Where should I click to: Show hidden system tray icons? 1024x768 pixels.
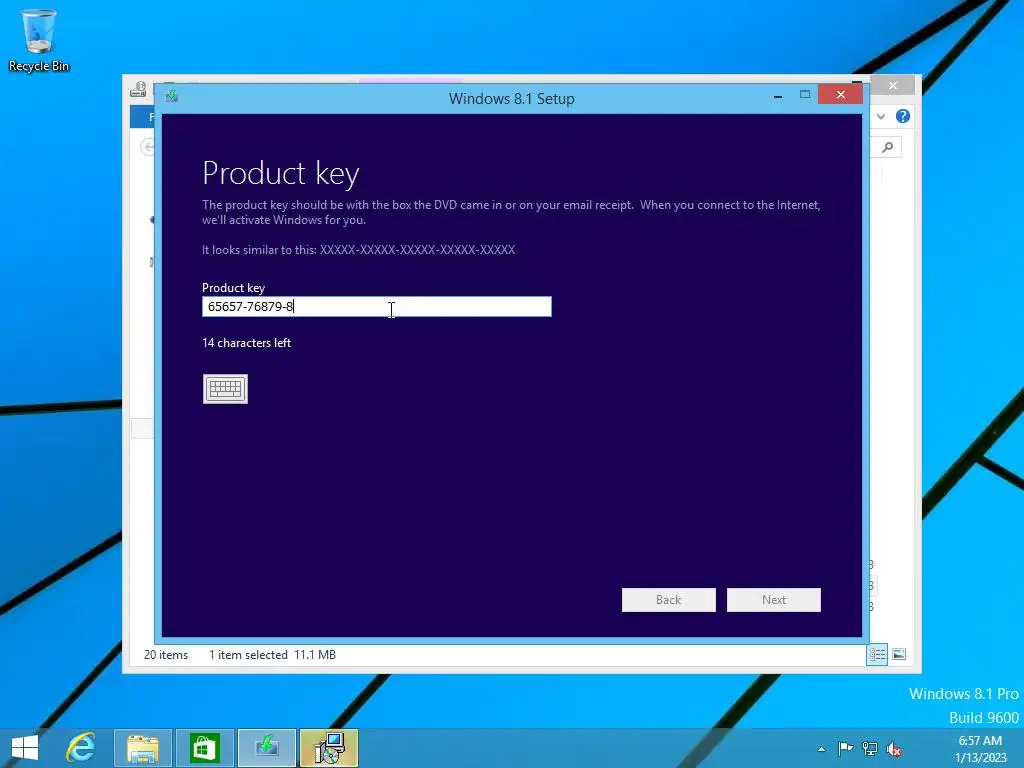pyautogui.click(x=821, y=749)
